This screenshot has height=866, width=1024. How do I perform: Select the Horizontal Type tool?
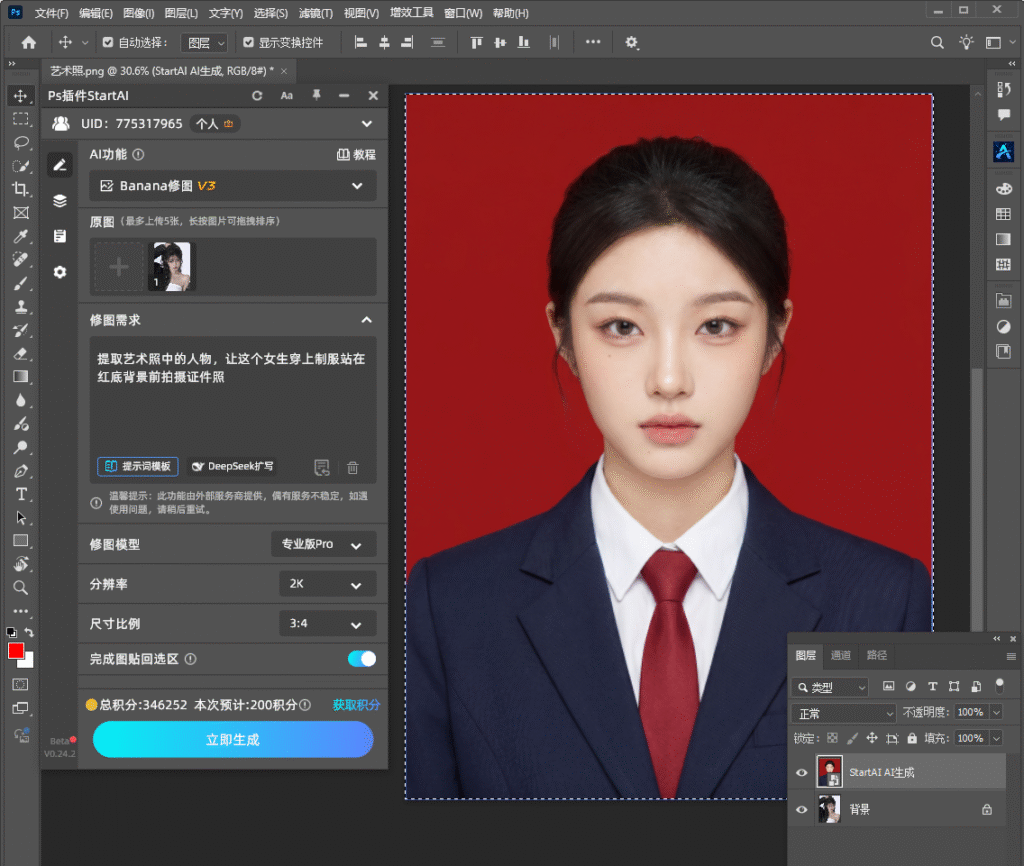[x=20, y=494]
